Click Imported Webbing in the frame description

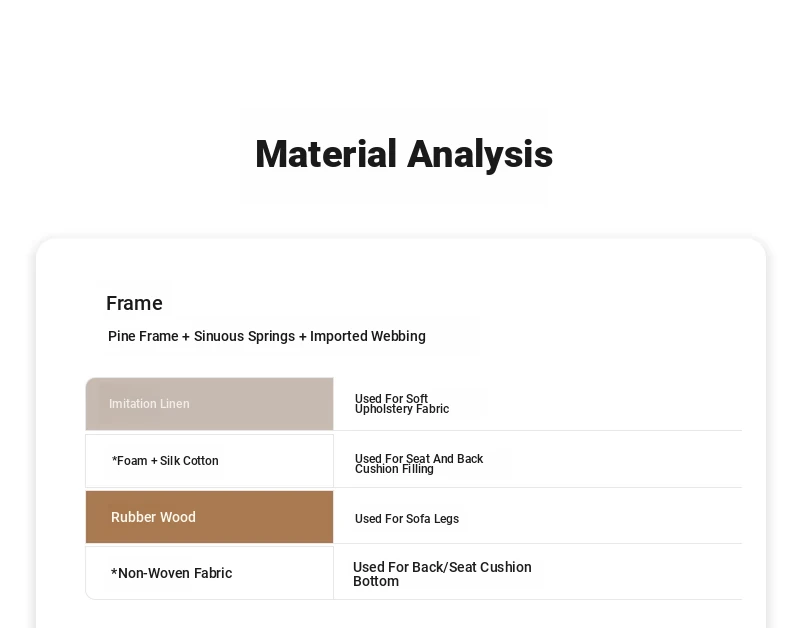pos(368,336)
